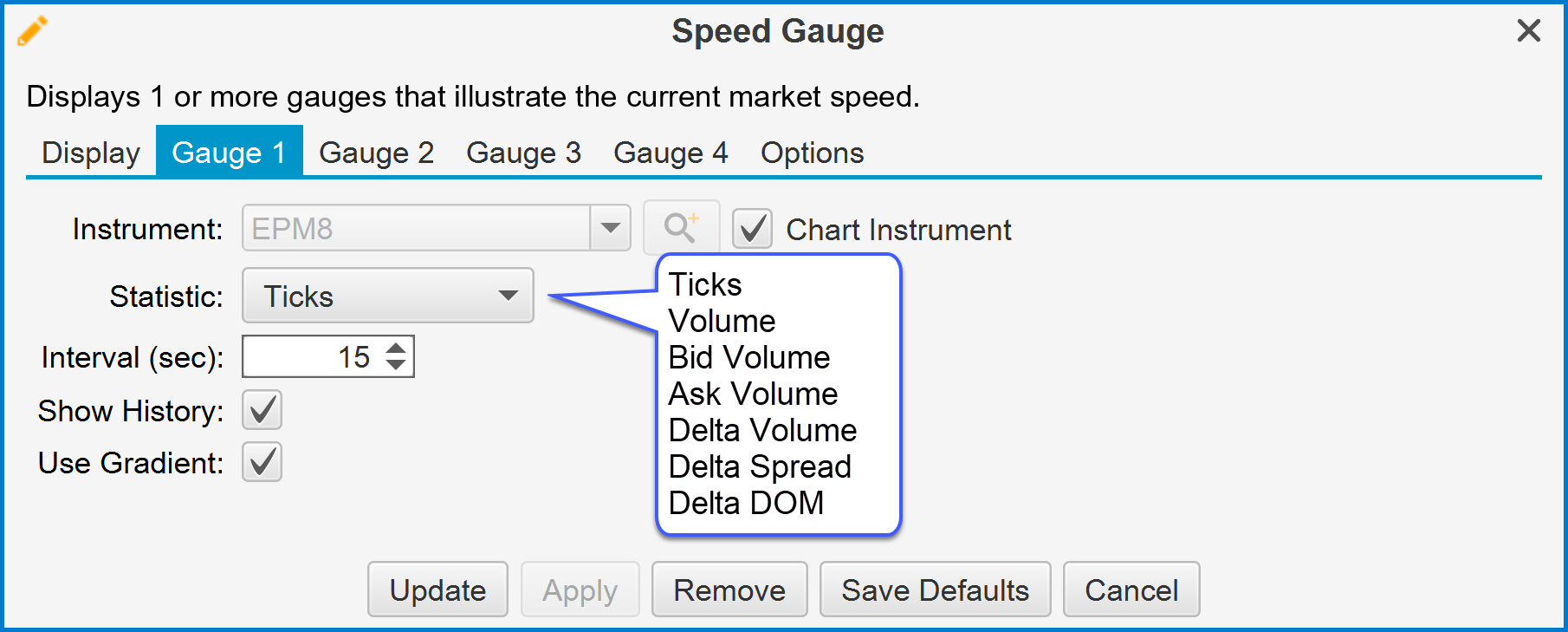Viewport: 1568px width, 632px height.
Task: Toggle the Chart Instrument checkbox
Action: 752,230
